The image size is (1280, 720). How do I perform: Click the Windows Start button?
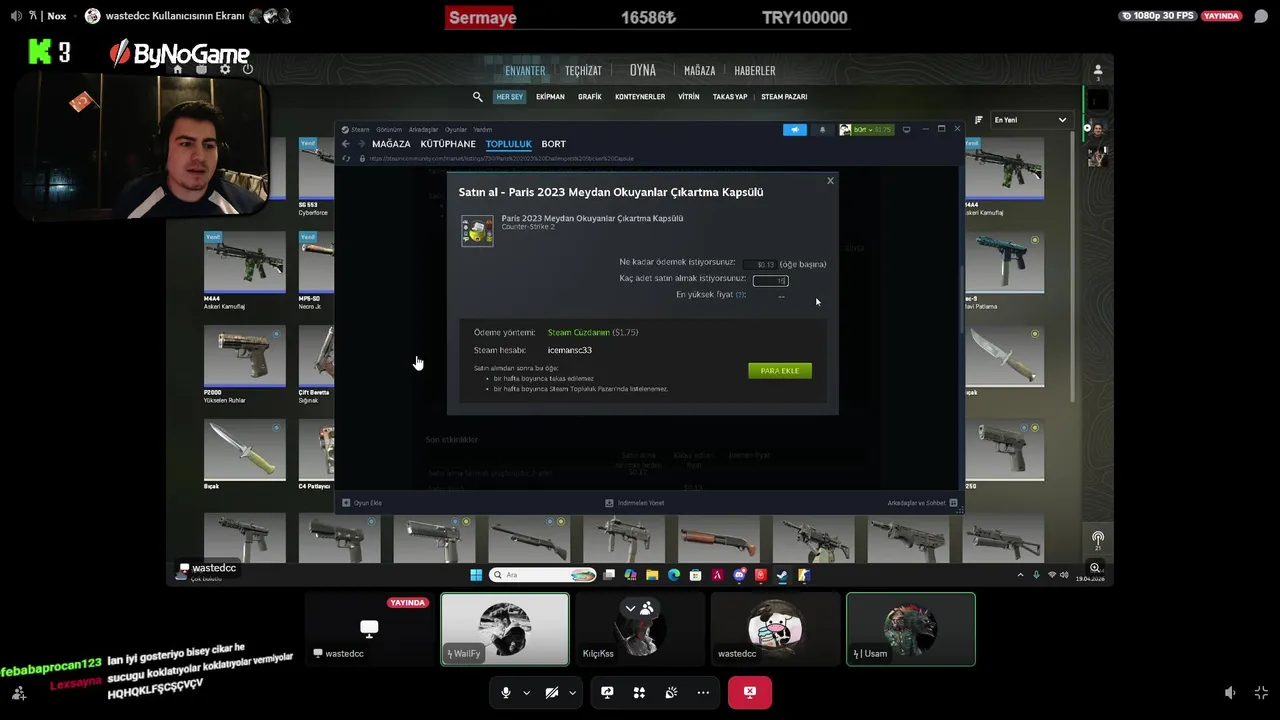pyautogui.click(x=476, y=575)
